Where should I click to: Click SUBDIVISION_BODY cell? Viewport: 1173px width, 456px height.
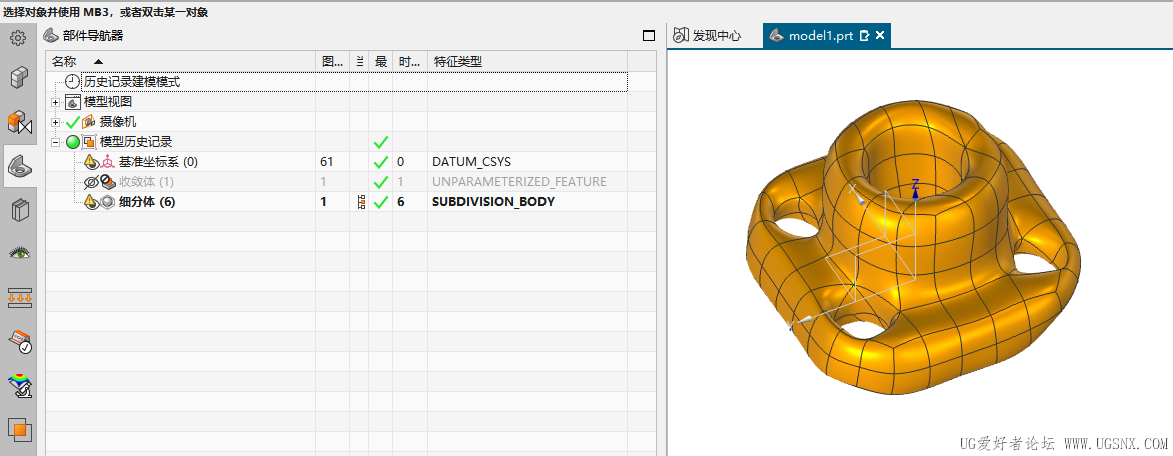click(x=494, y=202)
